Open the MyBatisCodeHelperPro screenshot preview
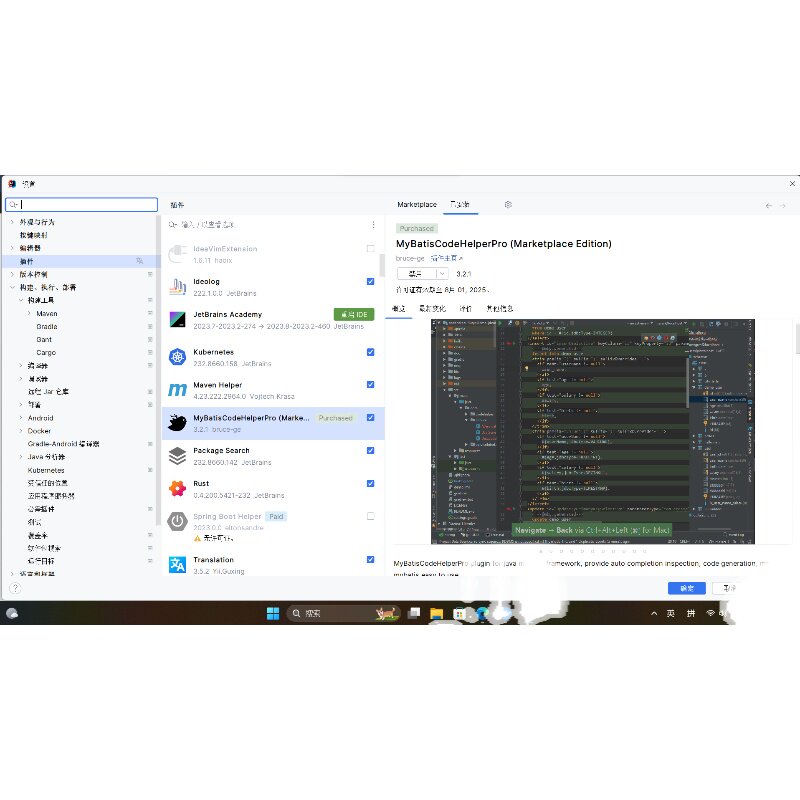This screenshot has height=800, width=800. (x=592, y=432)
